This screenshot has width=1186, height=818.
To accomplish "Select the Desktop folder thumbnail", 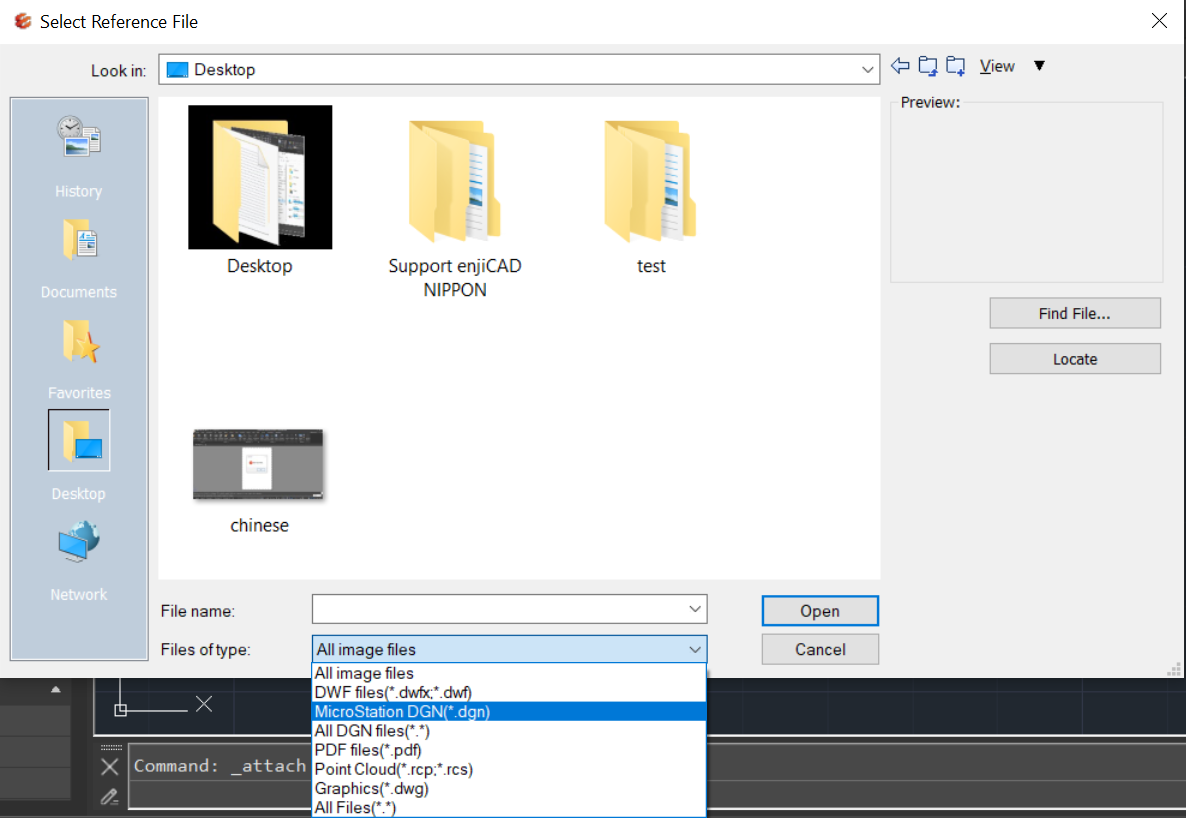I will click(259, 191).
